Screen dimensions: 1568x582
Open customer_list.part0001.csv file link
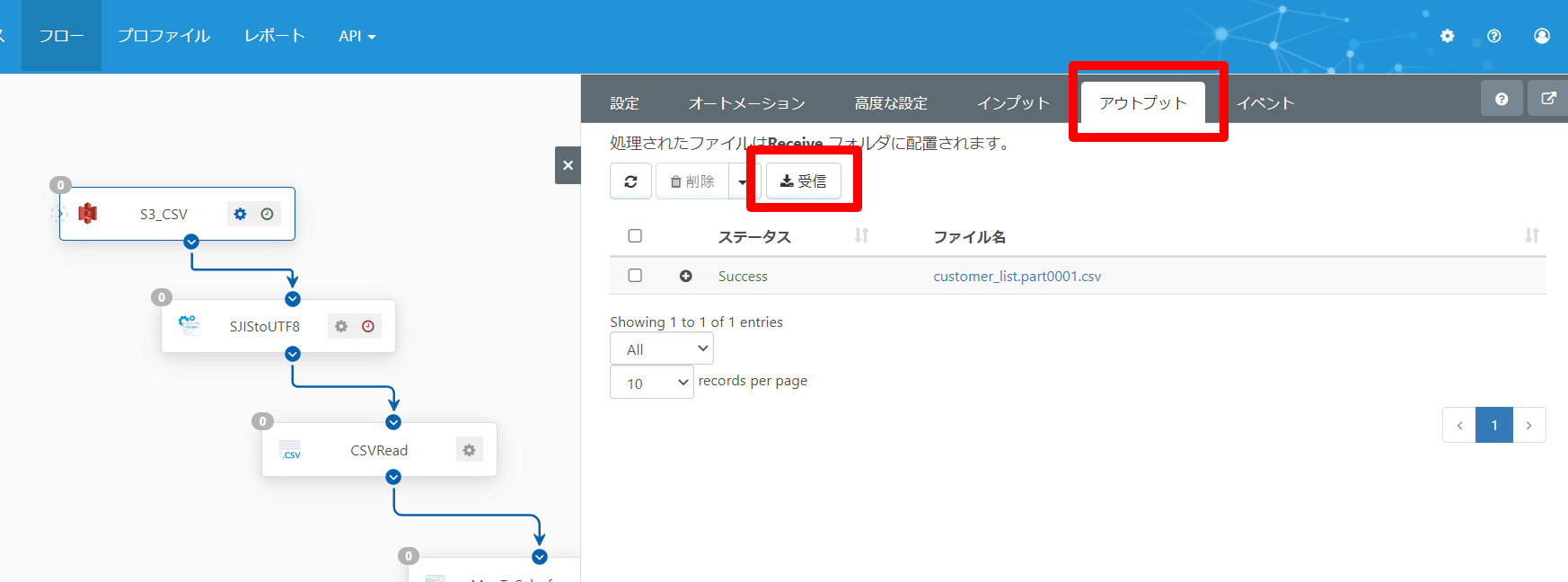tap(1017, 276)
